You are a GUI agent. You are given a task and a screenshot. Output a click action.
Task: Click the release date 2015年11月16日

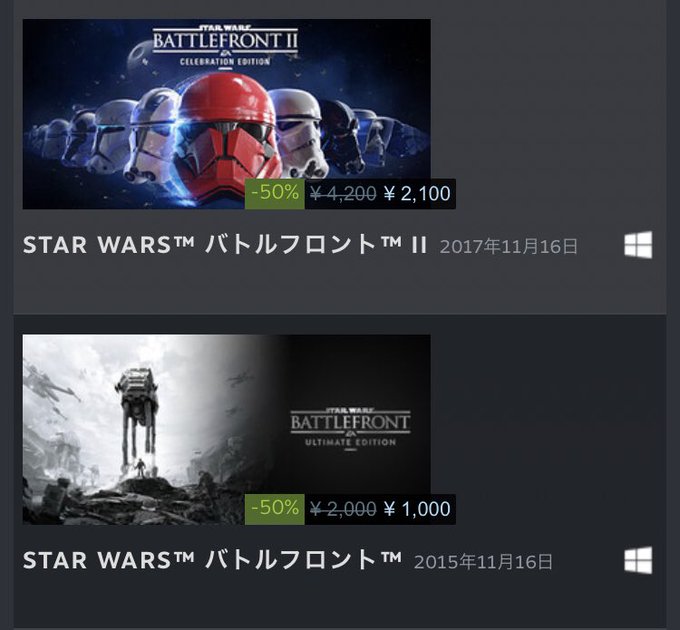(x=483, y=561)
